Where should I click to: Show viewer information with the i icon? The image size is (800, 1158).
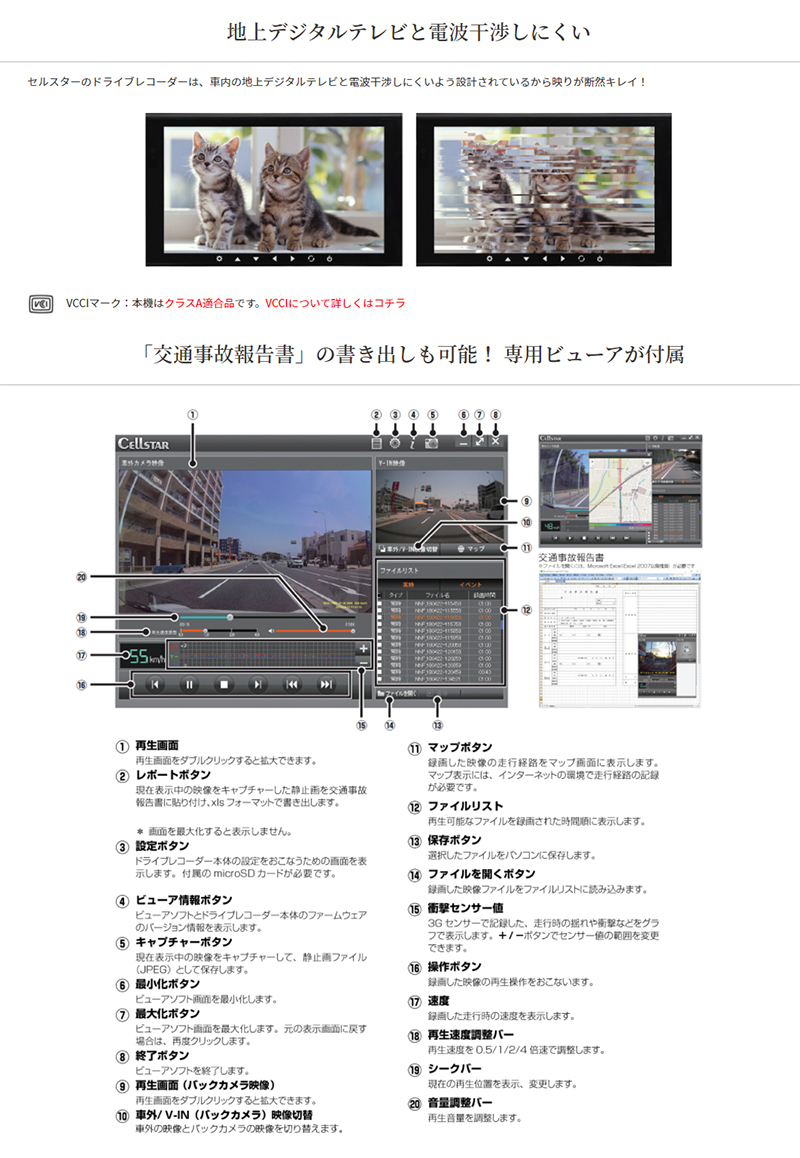[414, 441]
